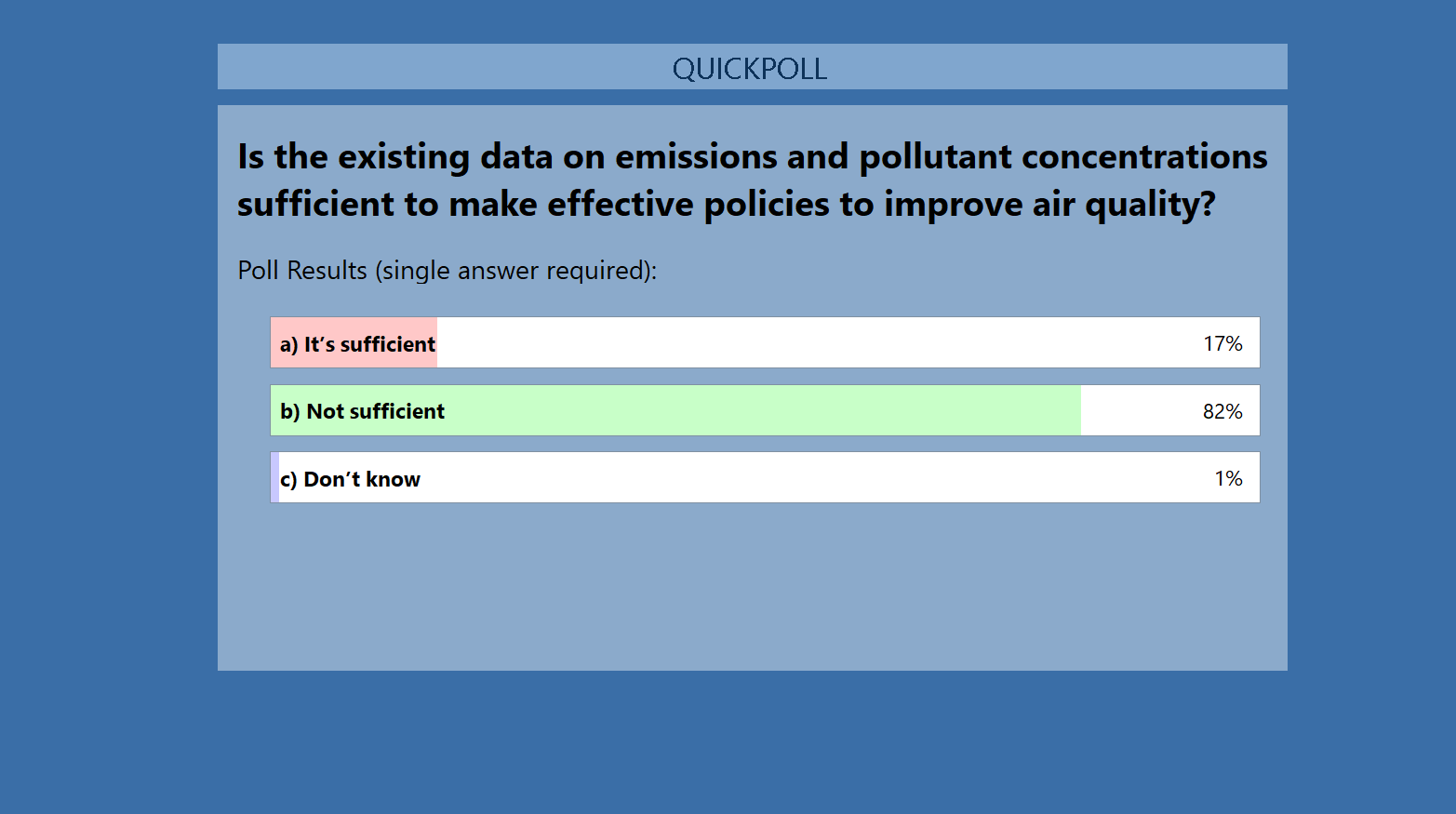Click the small purple bar for Don't know
Screen dimensions: 1456x814
tap(275, 477)
